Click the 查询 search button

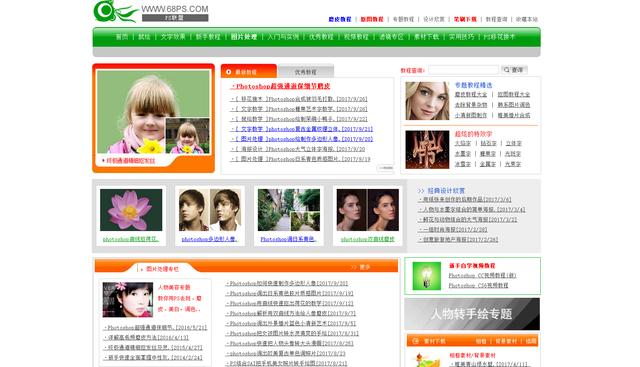(x=514, y=70)
